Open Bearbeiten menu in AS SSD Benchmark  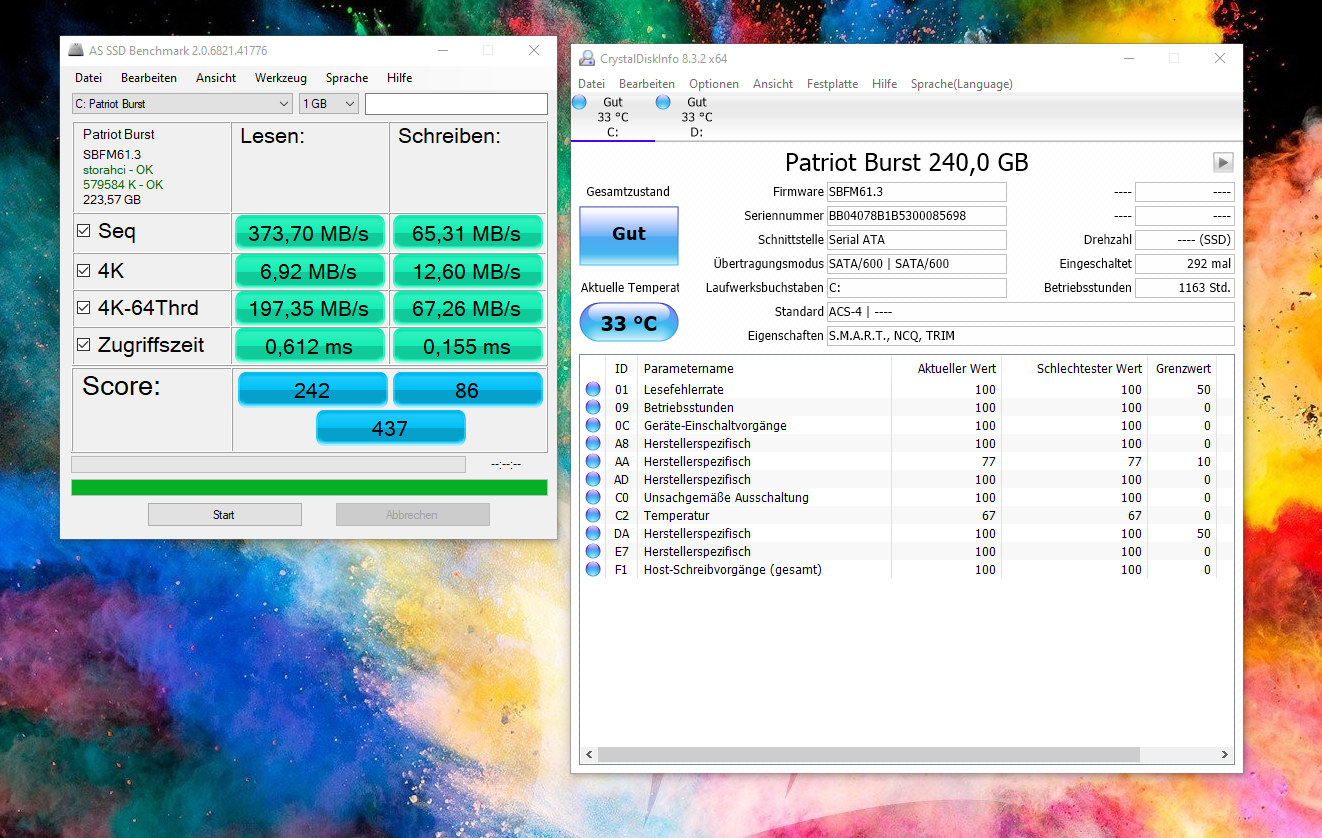(149, 78)
